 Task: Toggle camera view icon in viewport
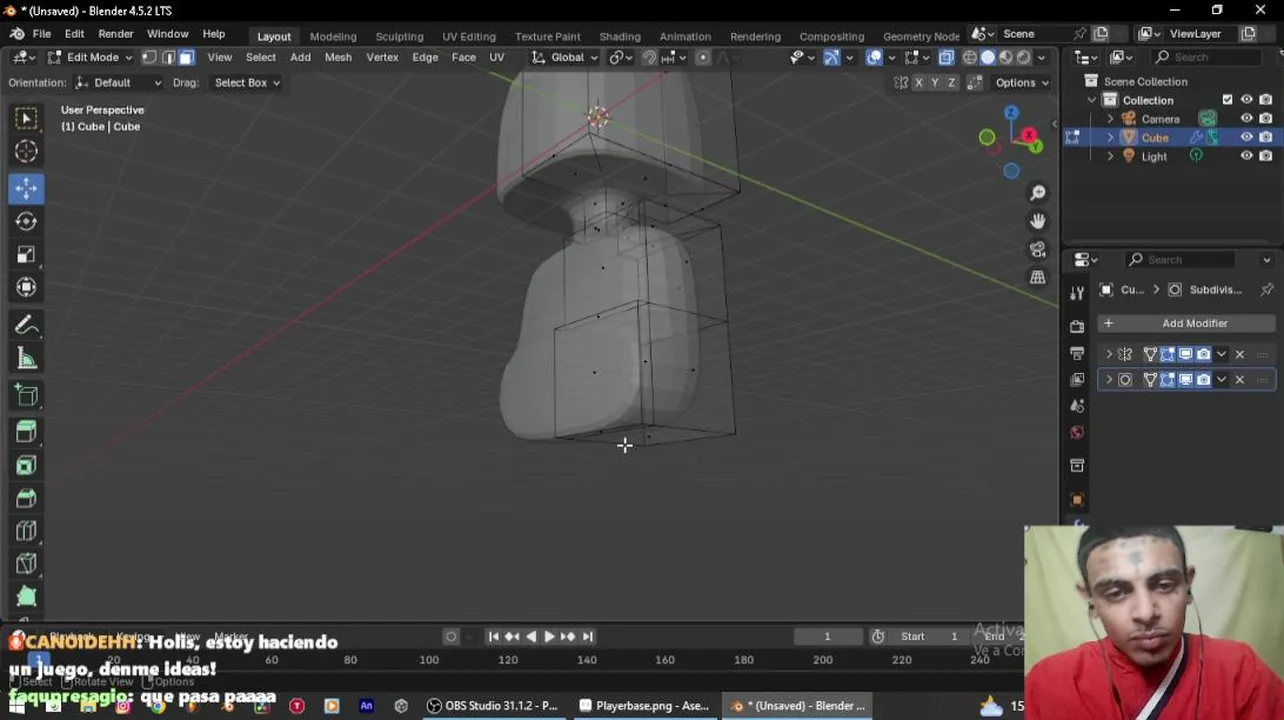click(1038, 249)
